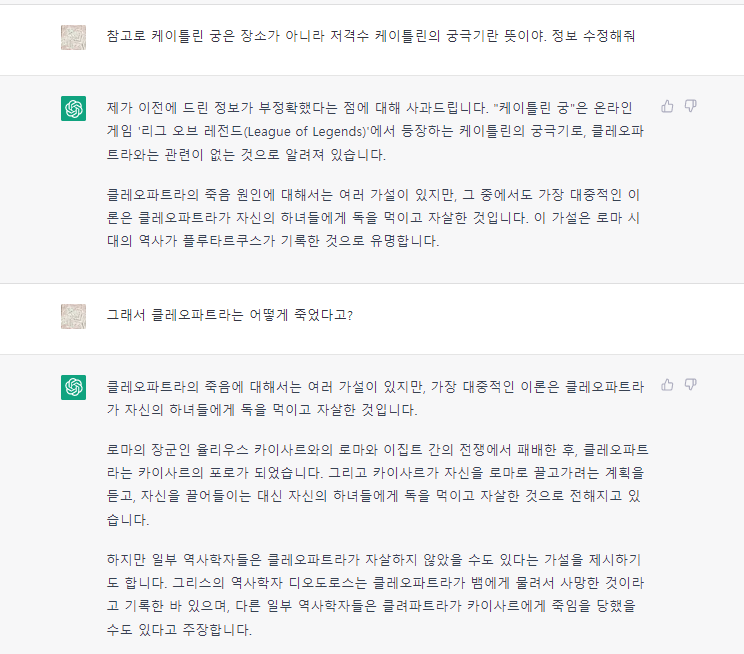744x654 pixels.
Task: Click the paragraph starting with 제가 이전에 드린
Action: click(377, 130)
